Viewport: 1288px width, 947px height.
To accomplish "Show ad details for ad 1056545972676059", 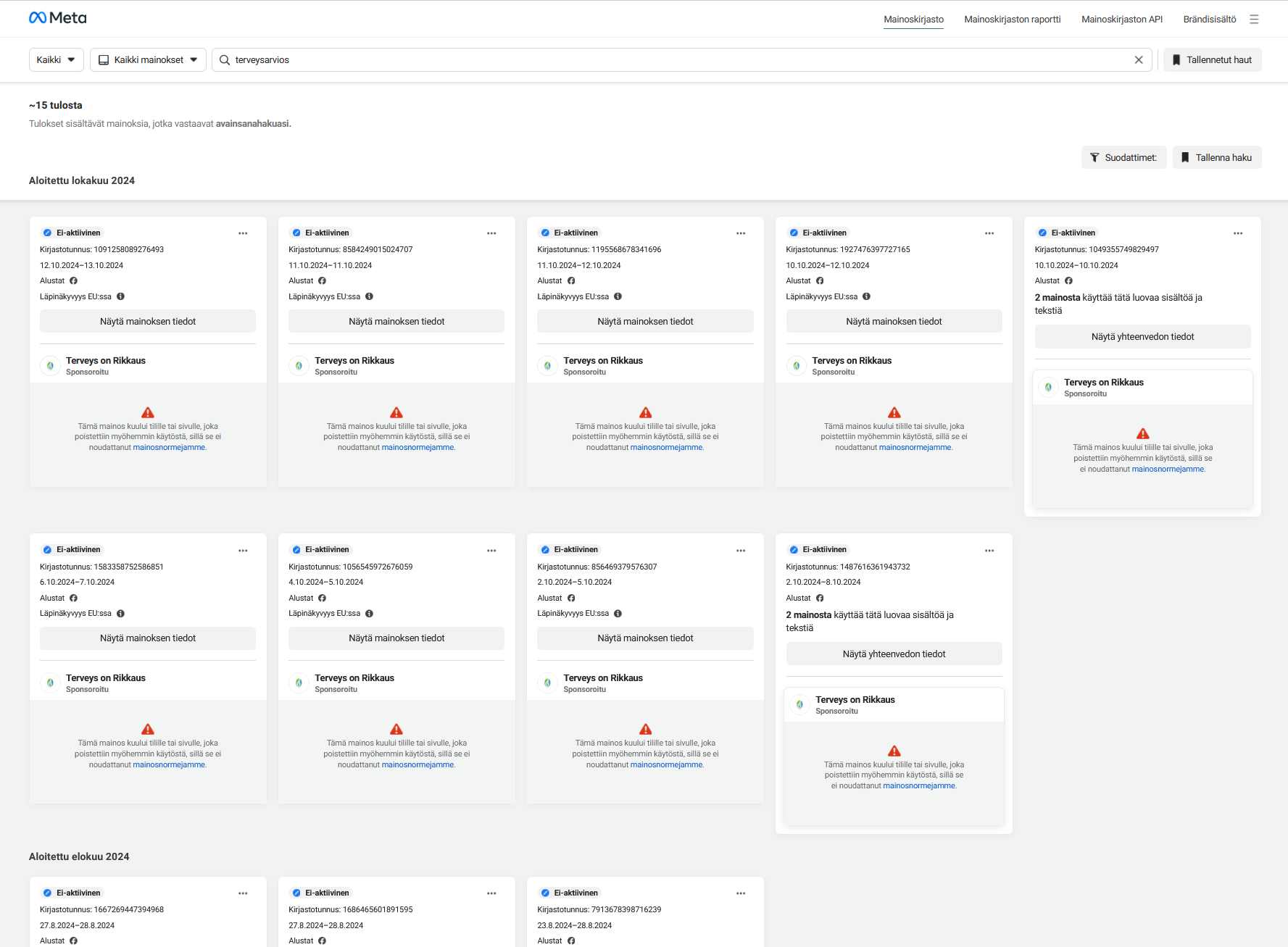I will coord(396,638).
